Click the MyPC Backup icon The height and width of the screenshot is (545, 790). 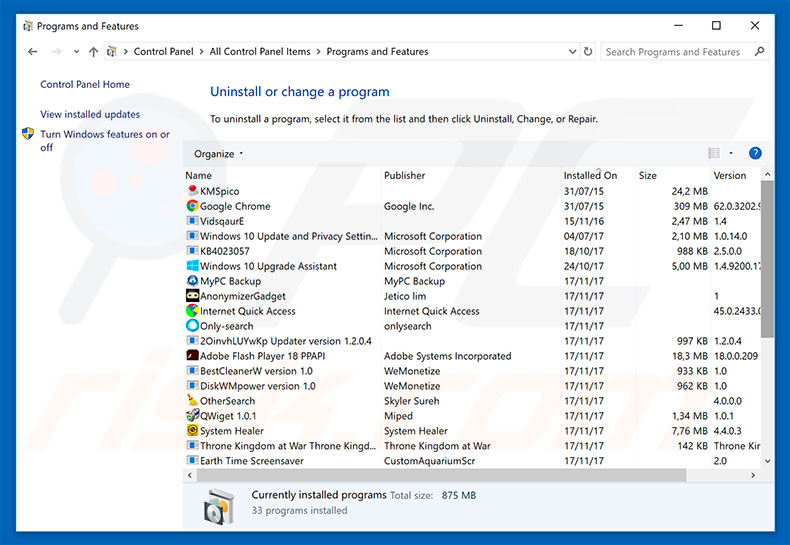click(192, 281)
